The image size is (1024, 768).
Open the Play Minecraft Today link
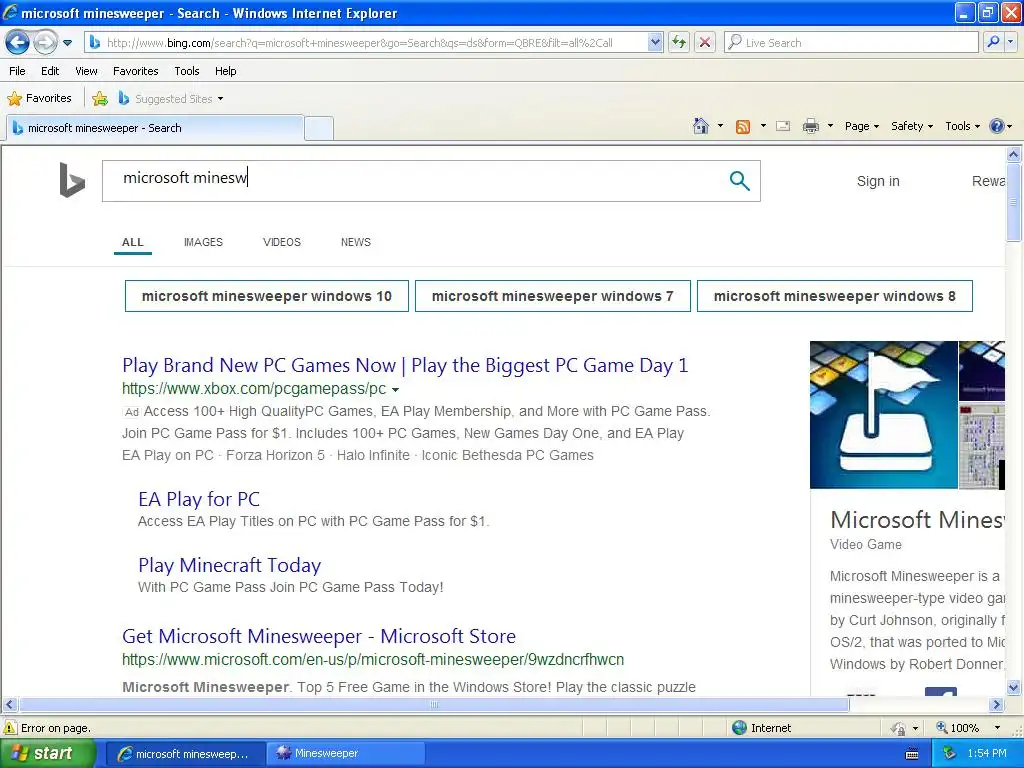click(x=229, y=565)
